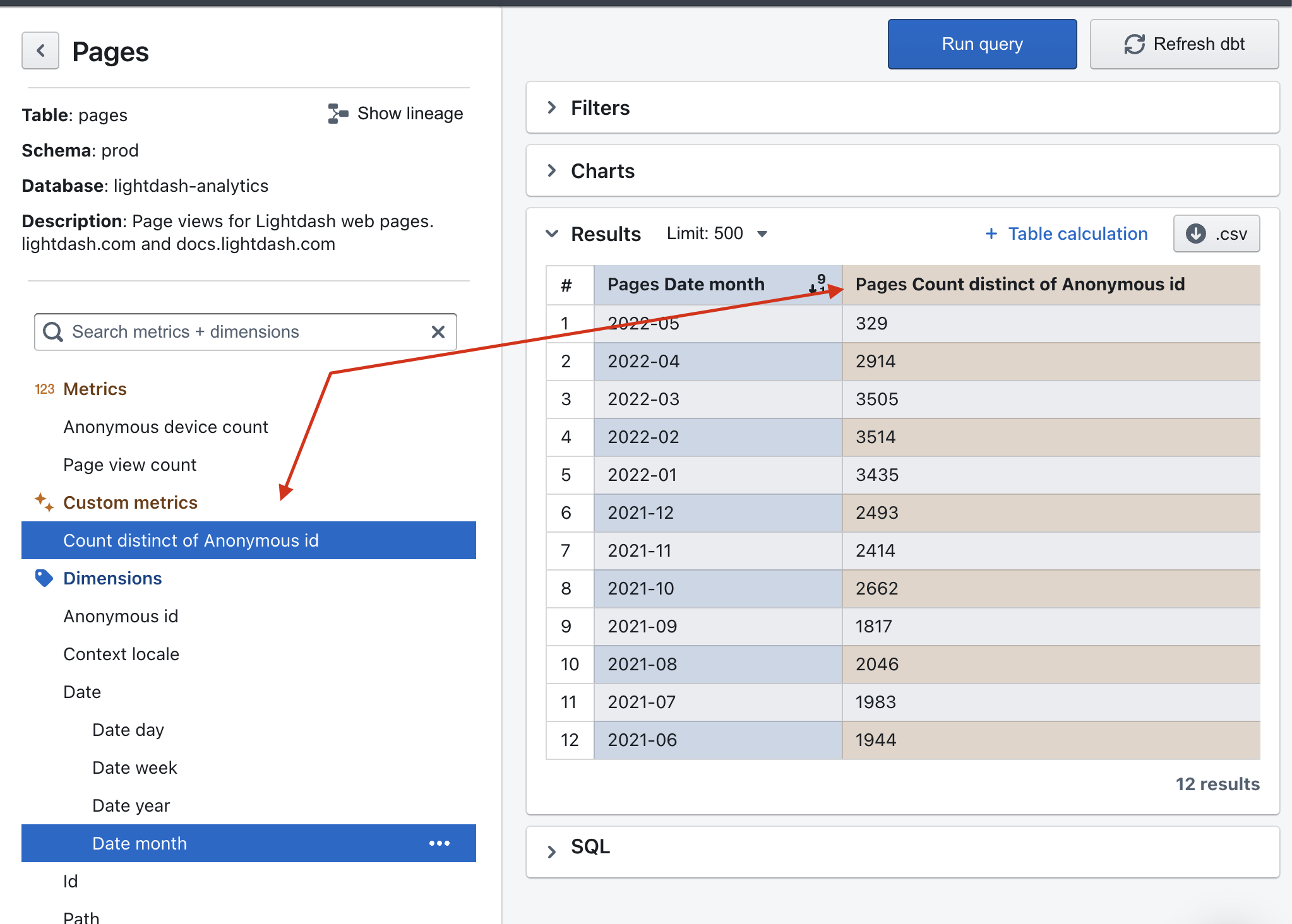Click the magnifier icon in the search box
Screen dimensions: 1292x924
[x=53, y=332]
